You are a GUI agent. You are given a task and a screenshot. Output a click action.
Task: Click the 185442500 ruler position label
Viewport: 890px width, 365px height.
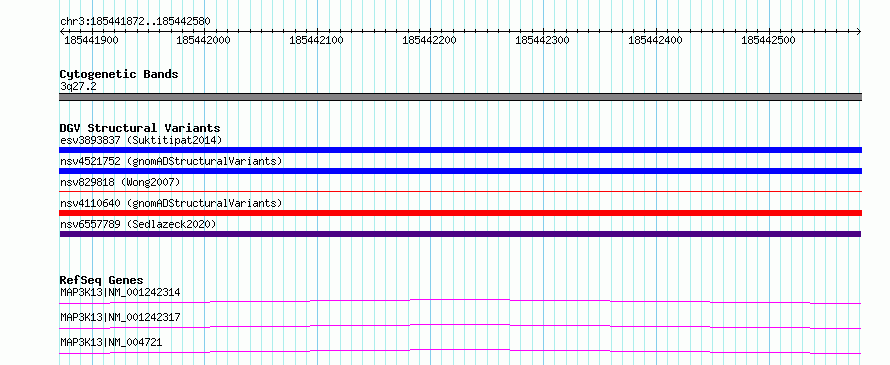tap(769, 40)
